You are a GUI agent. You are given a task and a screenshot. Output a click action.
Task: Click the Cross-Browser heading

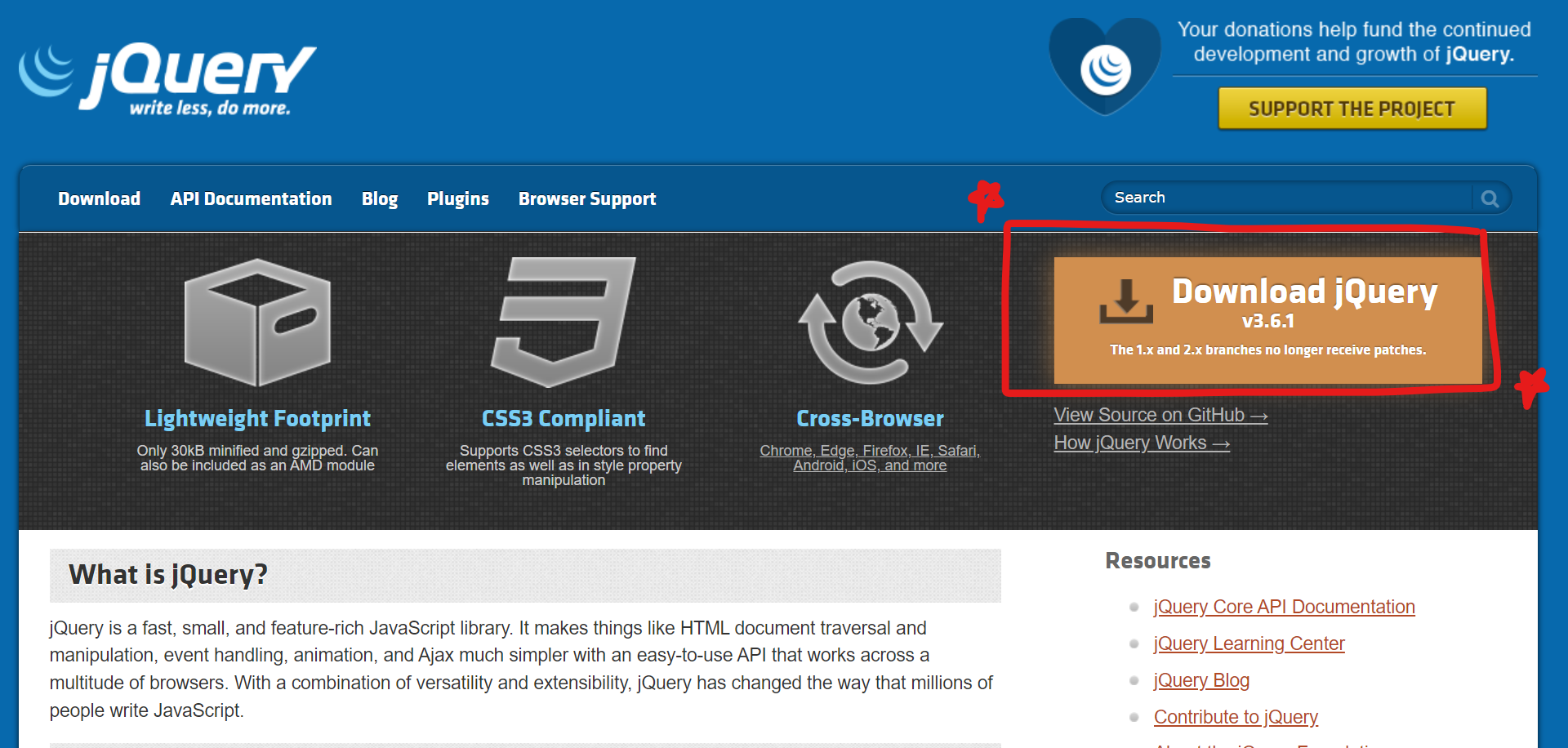(870, 418)
